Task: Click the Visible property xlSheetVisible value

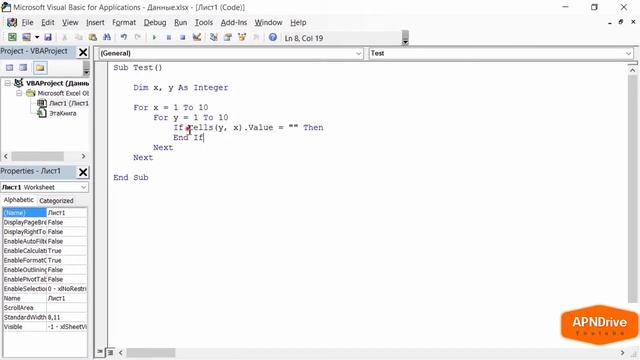Action: [67, 327]
